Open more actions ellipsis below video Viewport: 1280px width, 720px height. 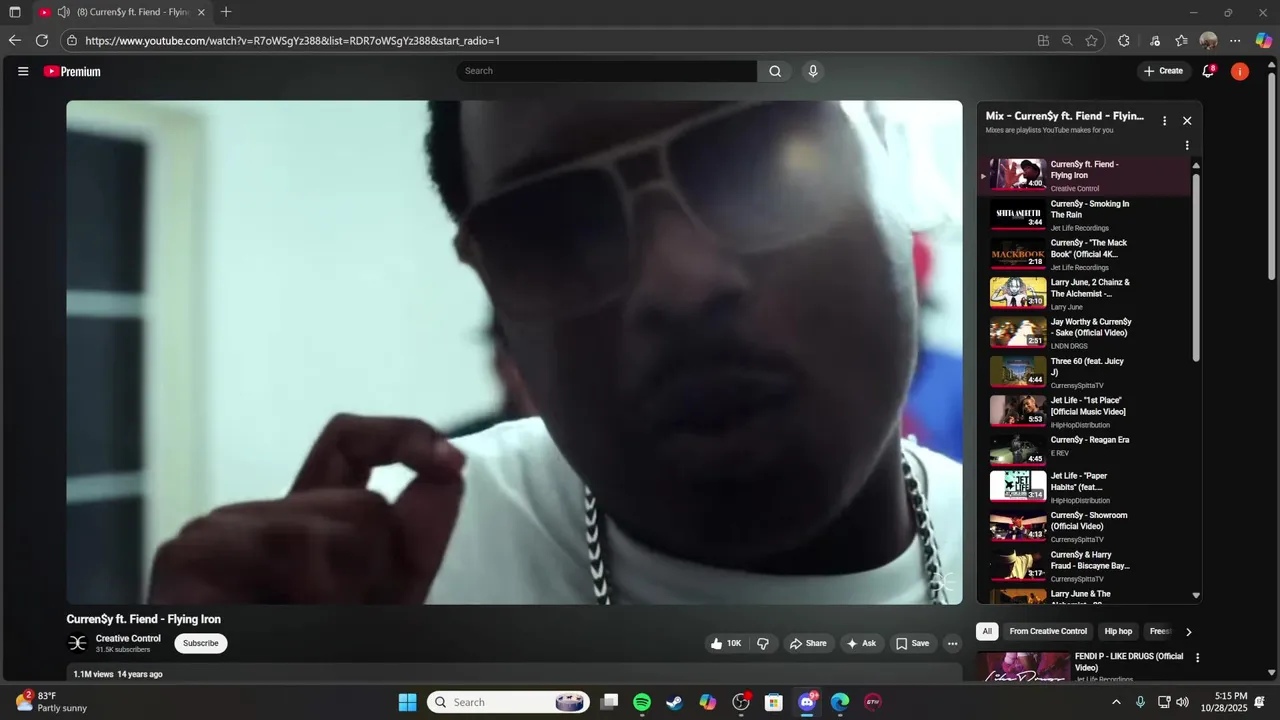pyautogui.click(x=952, y=644)
